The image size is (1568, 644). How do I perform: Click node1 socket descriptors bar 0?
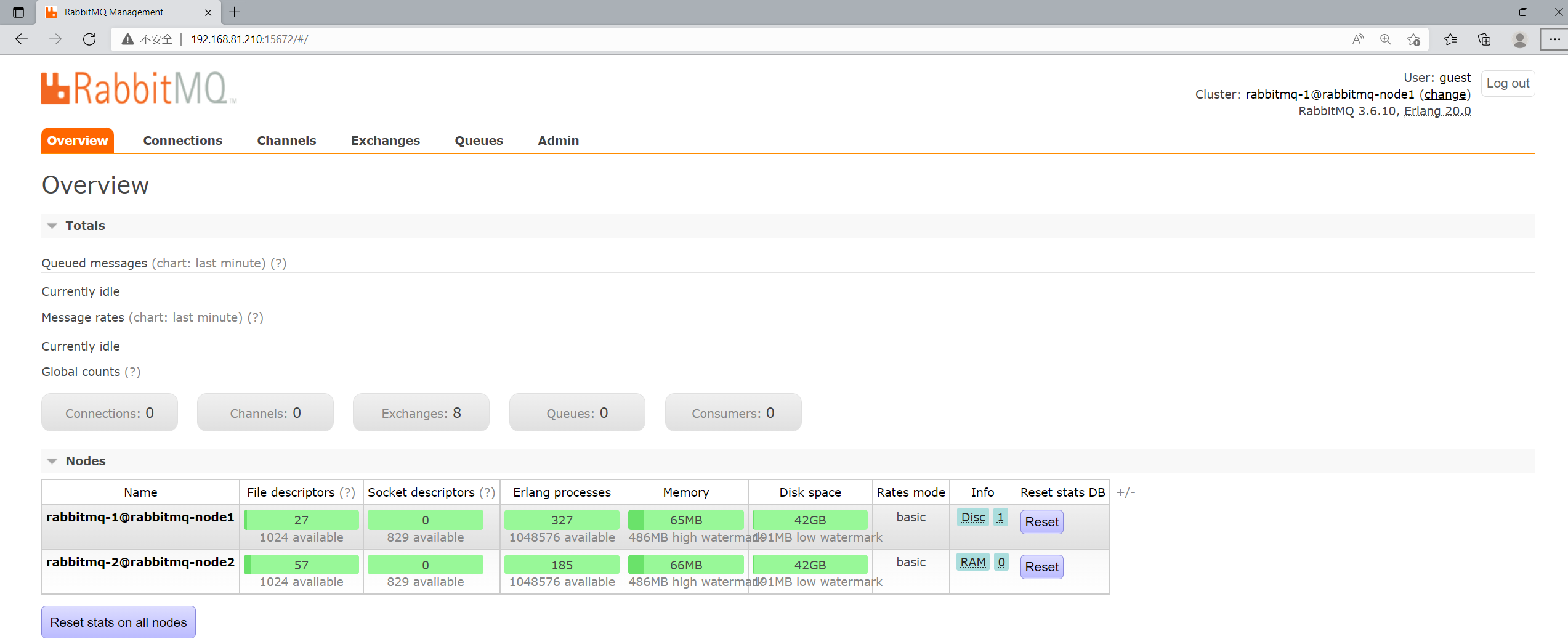426,520
